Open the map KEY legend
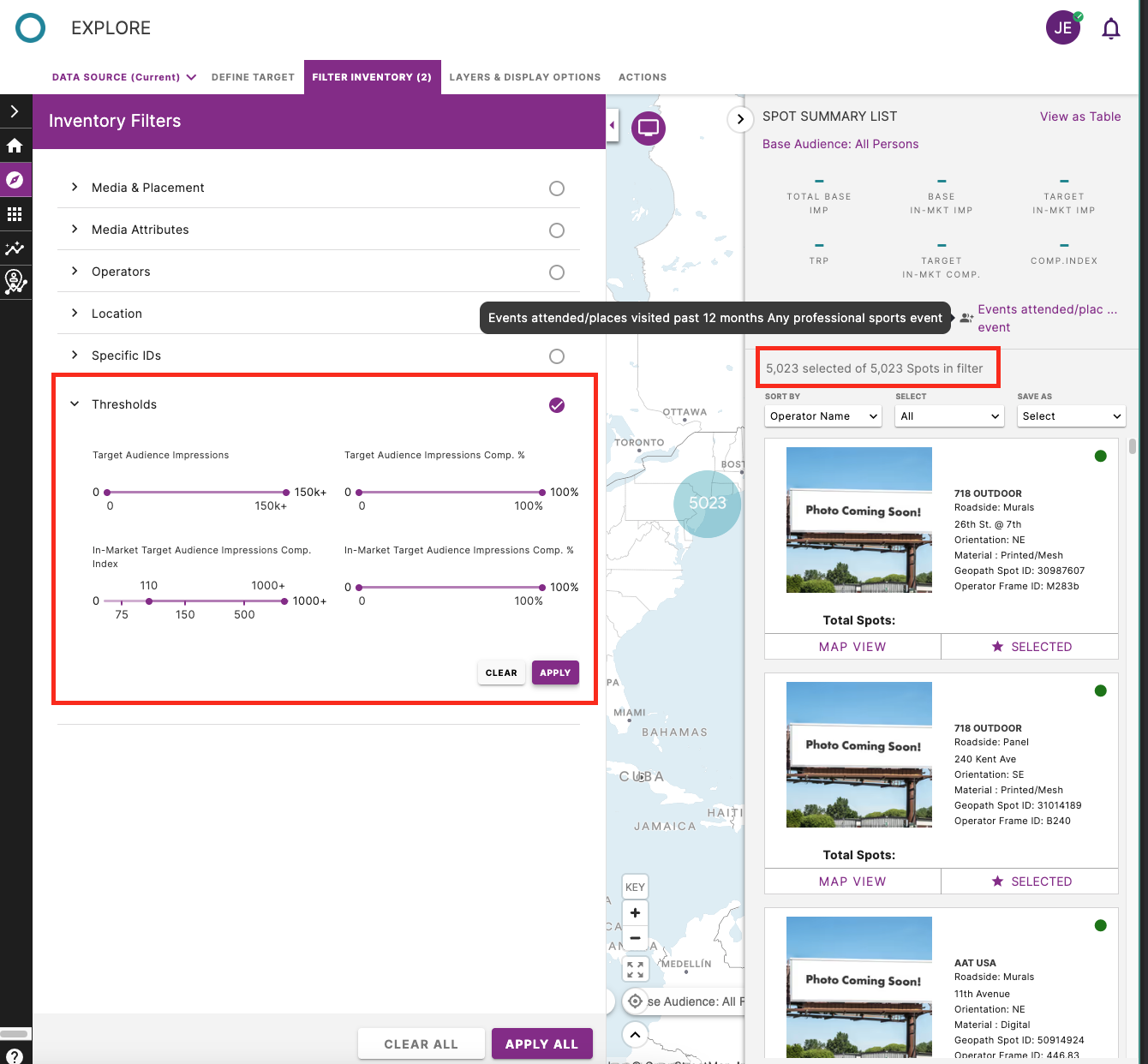This screenshot has height=1064, width=1148. coord(635,887)
